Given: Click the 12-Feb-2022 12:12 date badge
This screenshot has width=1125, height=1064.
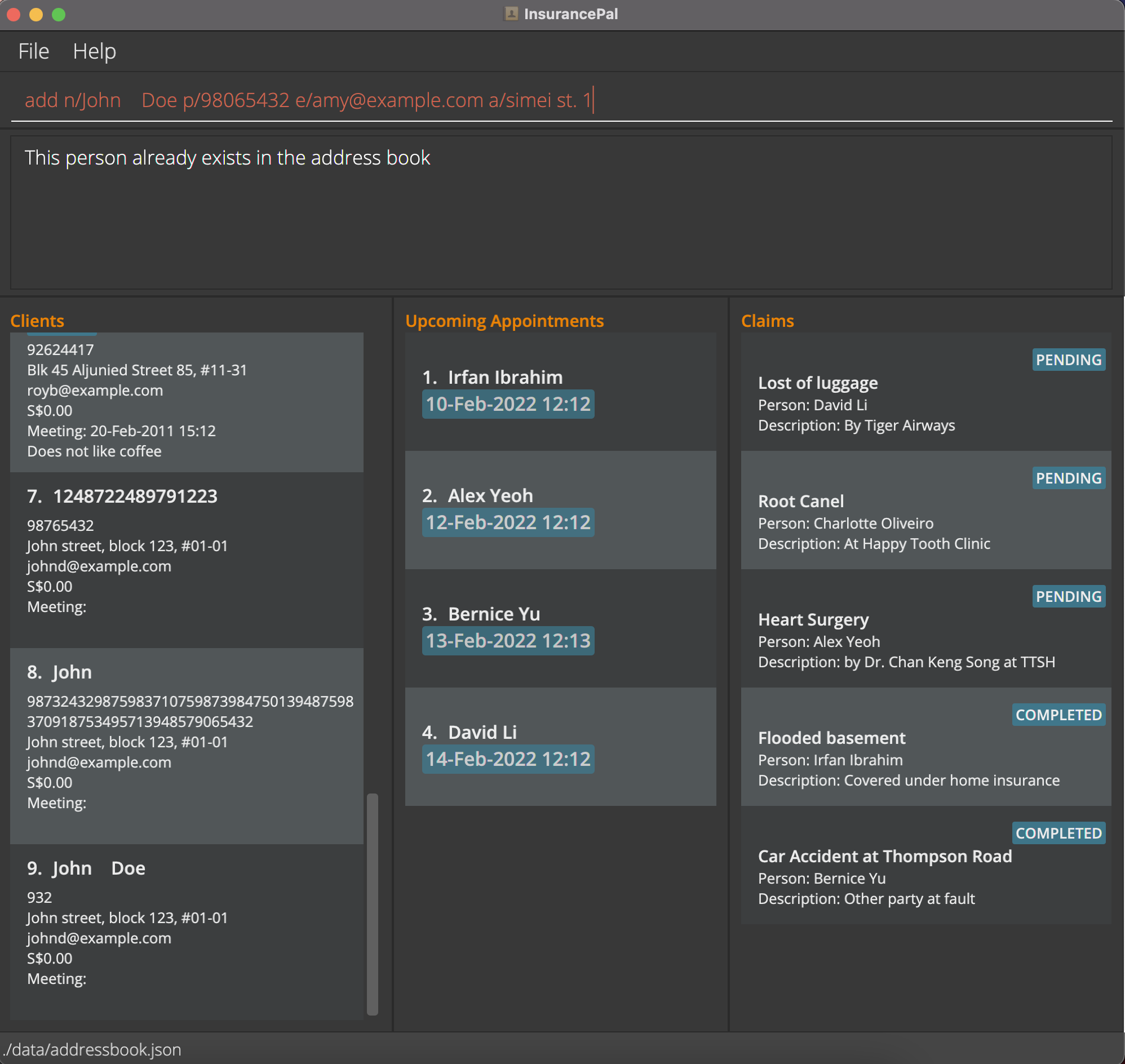Looking at the screenshot, I should 508,522.
